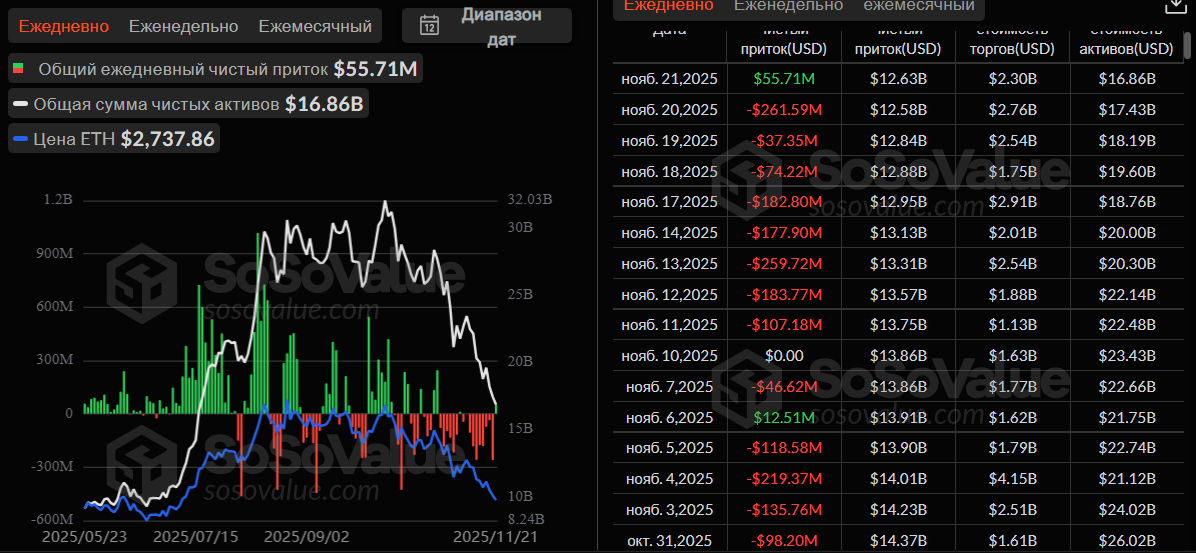Viewport: 1196px width, 553px height.
Task: Select the нояб. 11,2025 date cell
Action: point(670,325)
